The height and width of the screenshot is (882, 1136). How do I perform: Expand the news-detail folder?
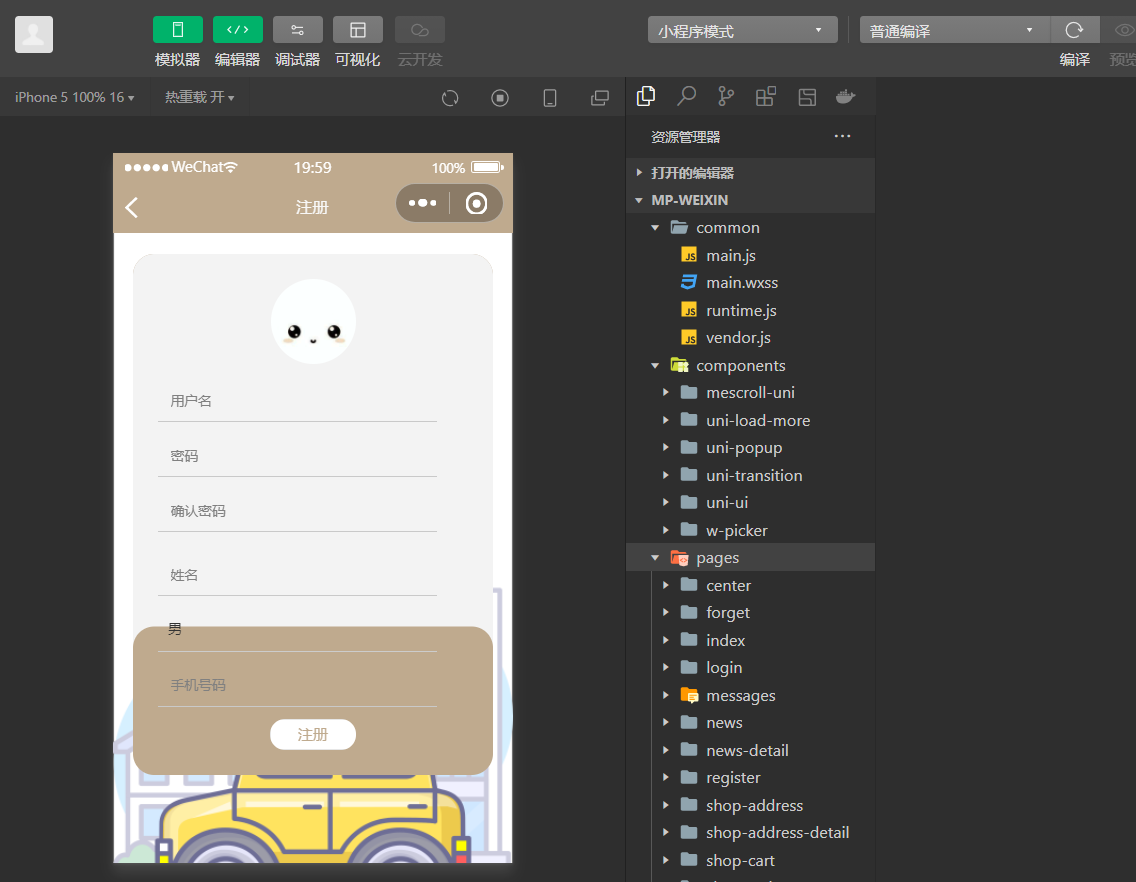pos(751,751)
